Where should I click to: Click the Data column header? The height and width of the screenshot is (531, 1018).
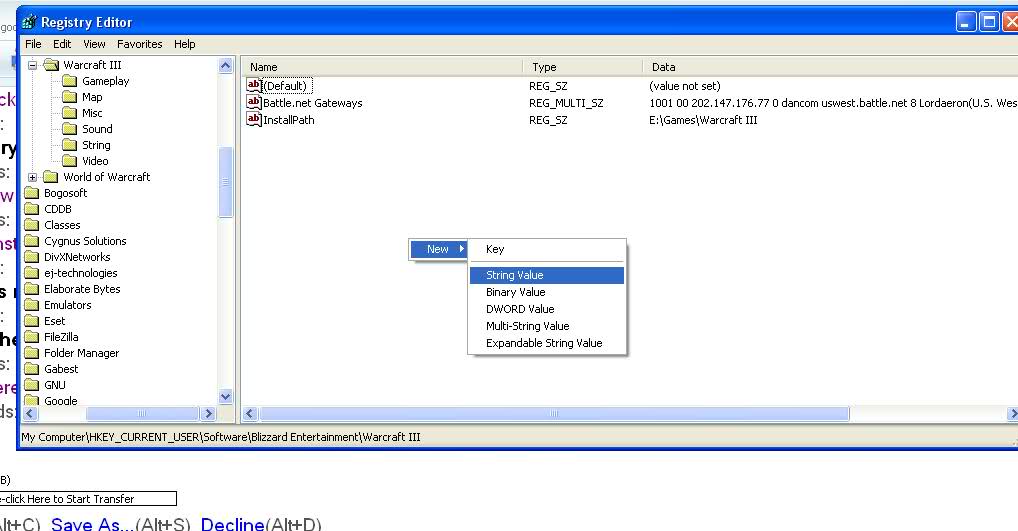tap(830, 67)
